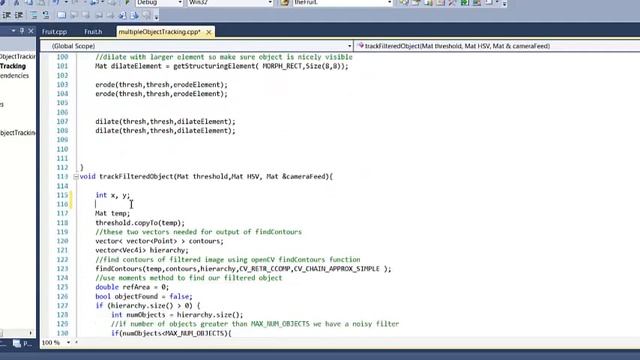The image size is (640, 360).
Task: Toggle the auto-hide pin of side panel
Action: (x=22, y=31)
